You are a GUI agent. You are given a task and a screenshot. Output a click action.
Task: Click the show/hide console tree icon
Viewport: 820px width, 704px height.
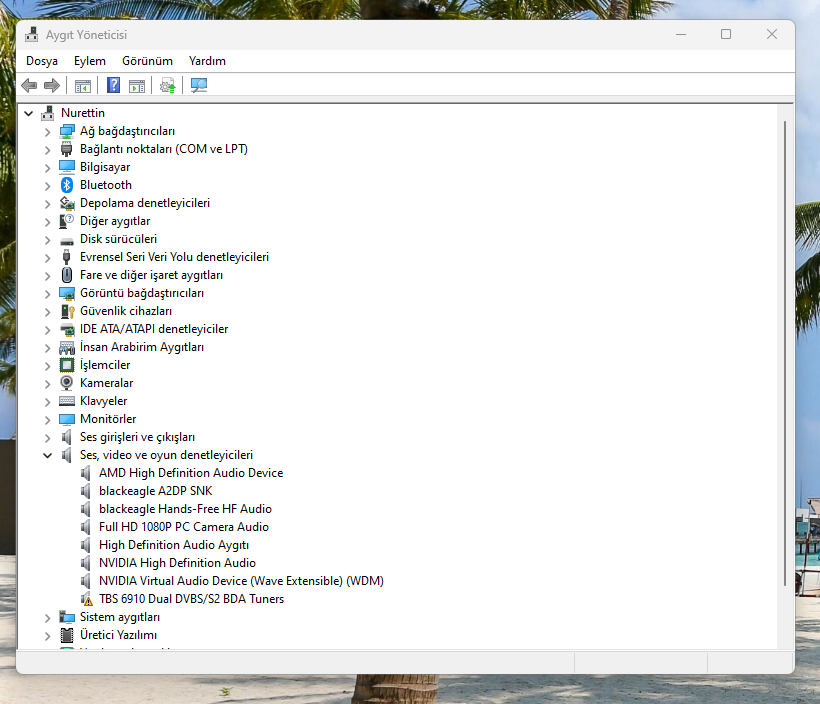[x=83, y=86]
